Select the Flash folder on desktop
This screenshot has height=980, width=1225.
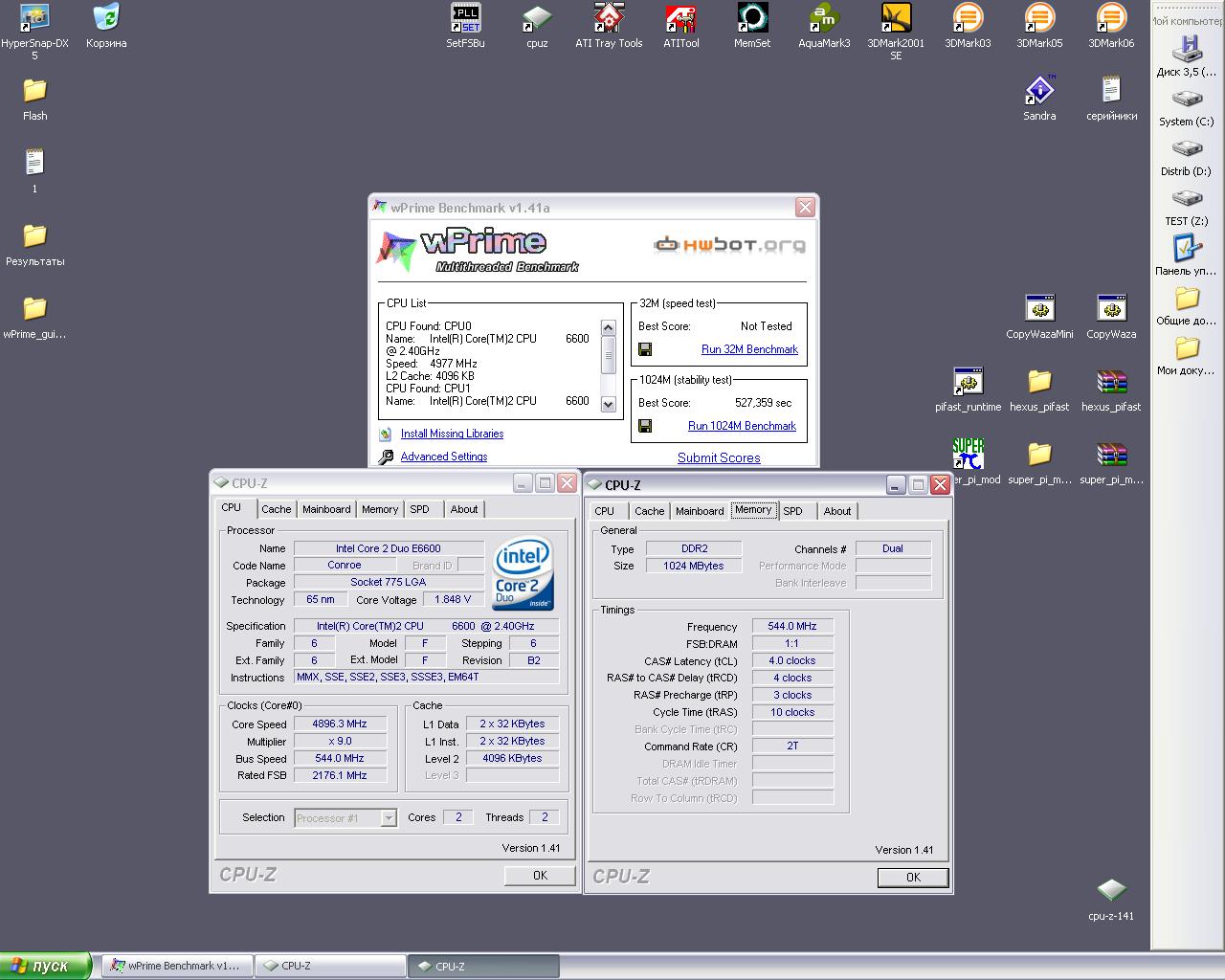coord(34,90)
